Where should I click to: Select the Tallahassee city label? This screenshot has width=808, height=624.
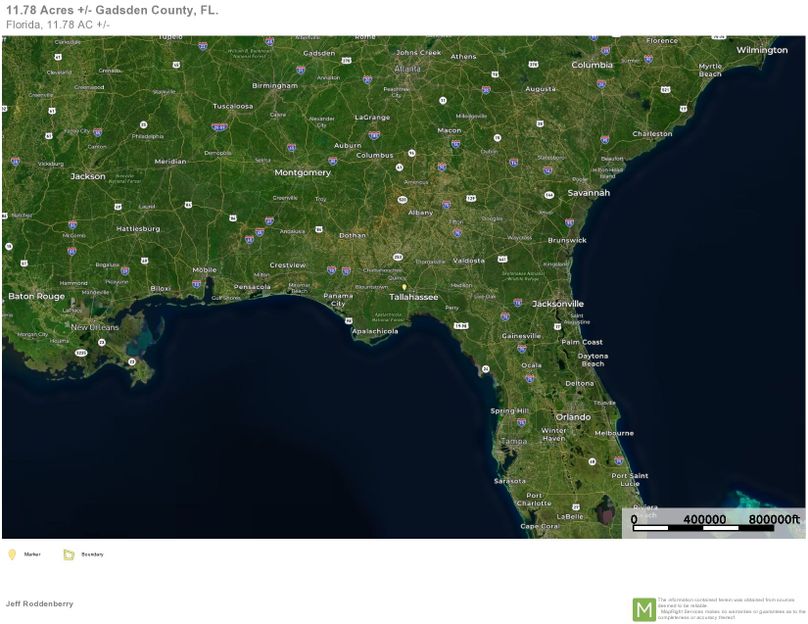tap(414, 297)
